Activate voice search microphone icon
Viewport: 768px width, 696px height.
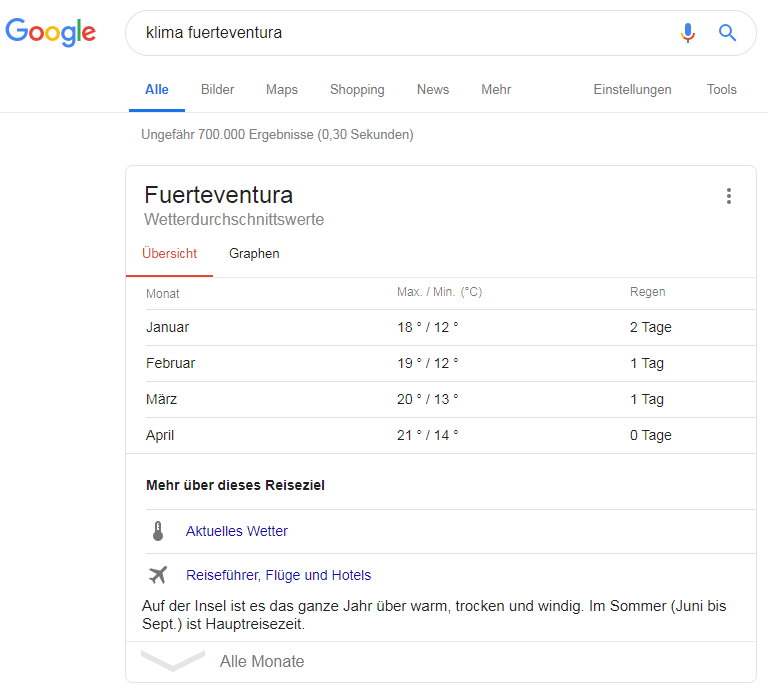[688, 33]
